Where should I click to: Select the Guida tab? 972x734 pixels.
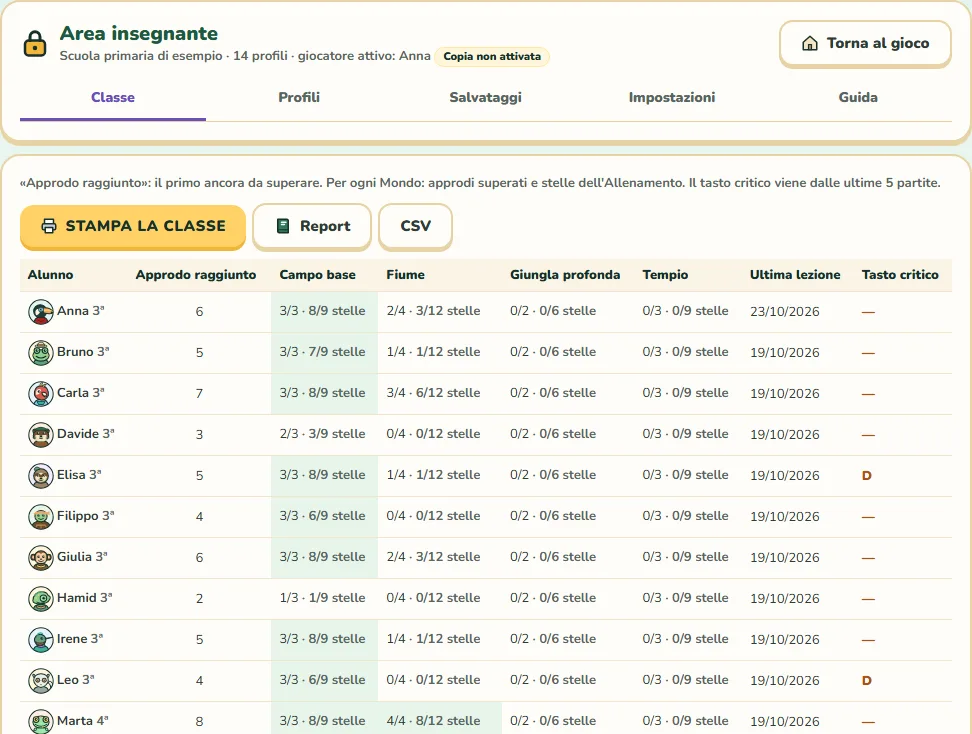coord(858,97)
